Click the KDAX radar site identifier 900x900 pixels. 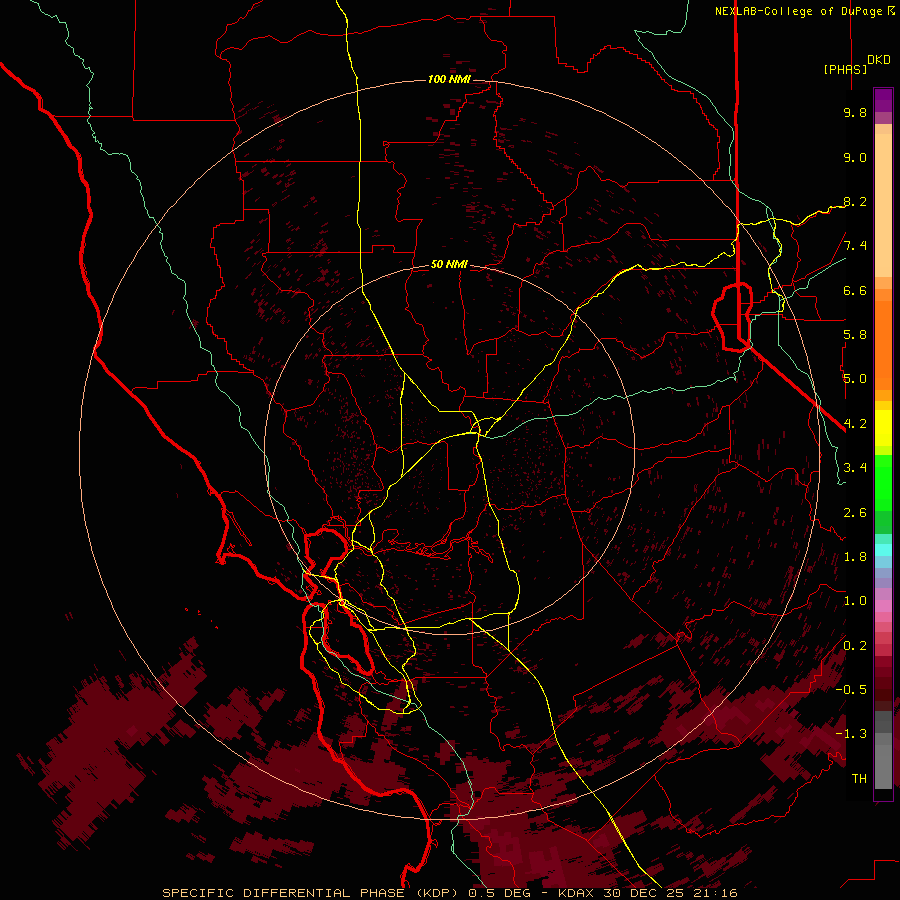(x=576, y=893)
